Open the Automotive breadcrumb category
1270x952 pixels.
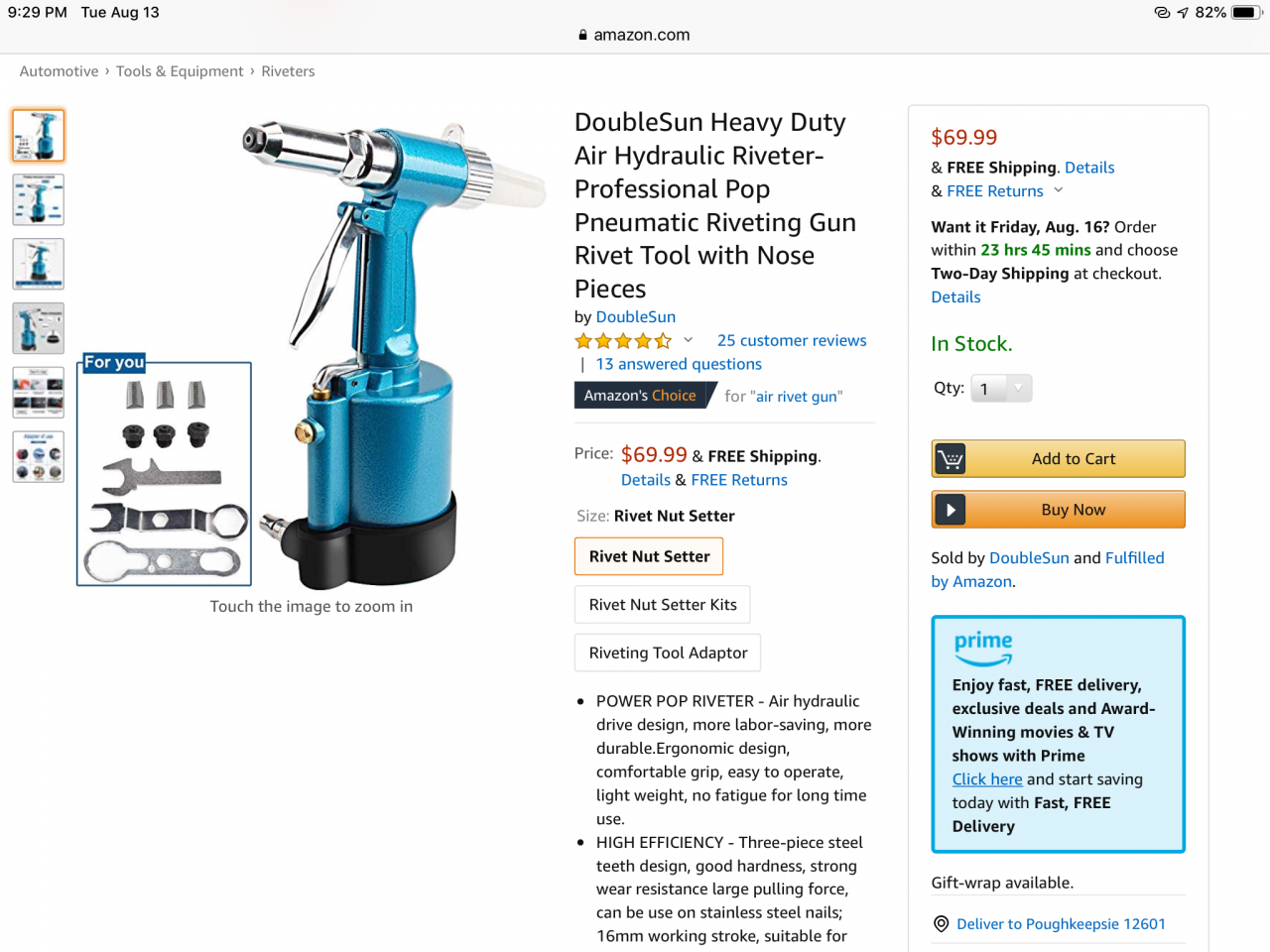tap(60, 71)
